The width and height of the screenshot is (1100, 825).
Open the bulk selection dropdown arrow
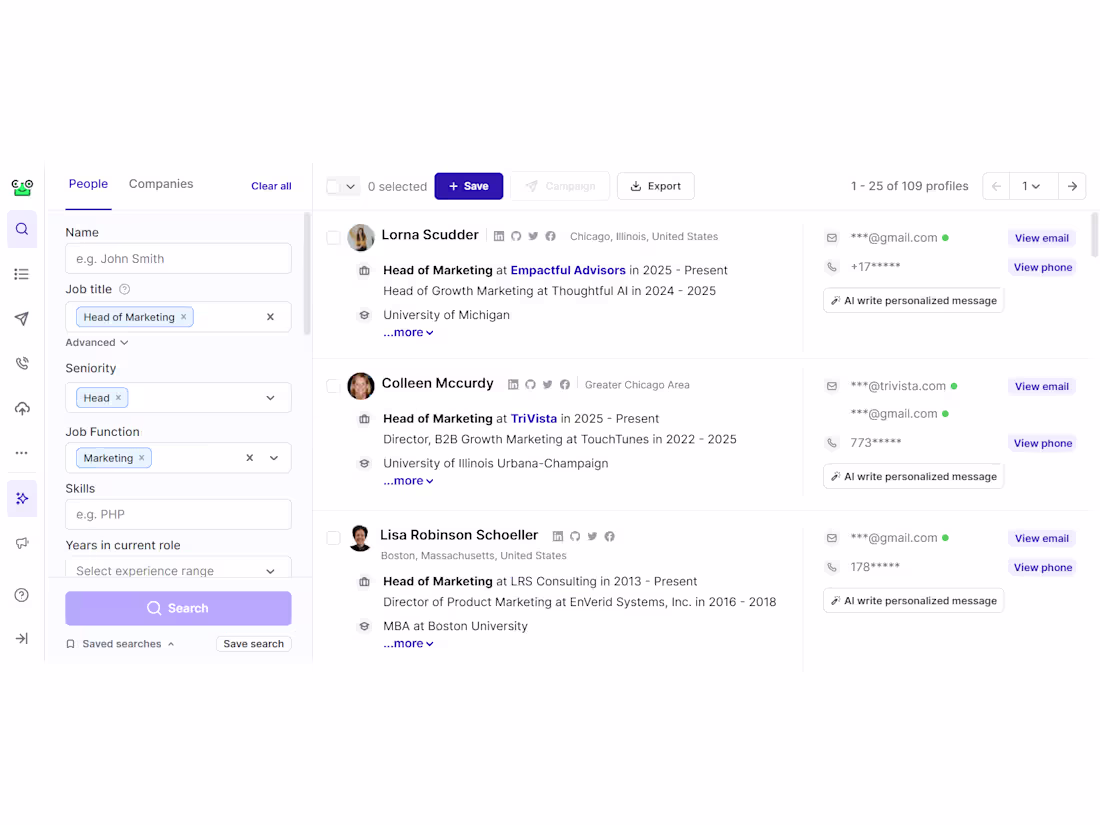[351, 187]
